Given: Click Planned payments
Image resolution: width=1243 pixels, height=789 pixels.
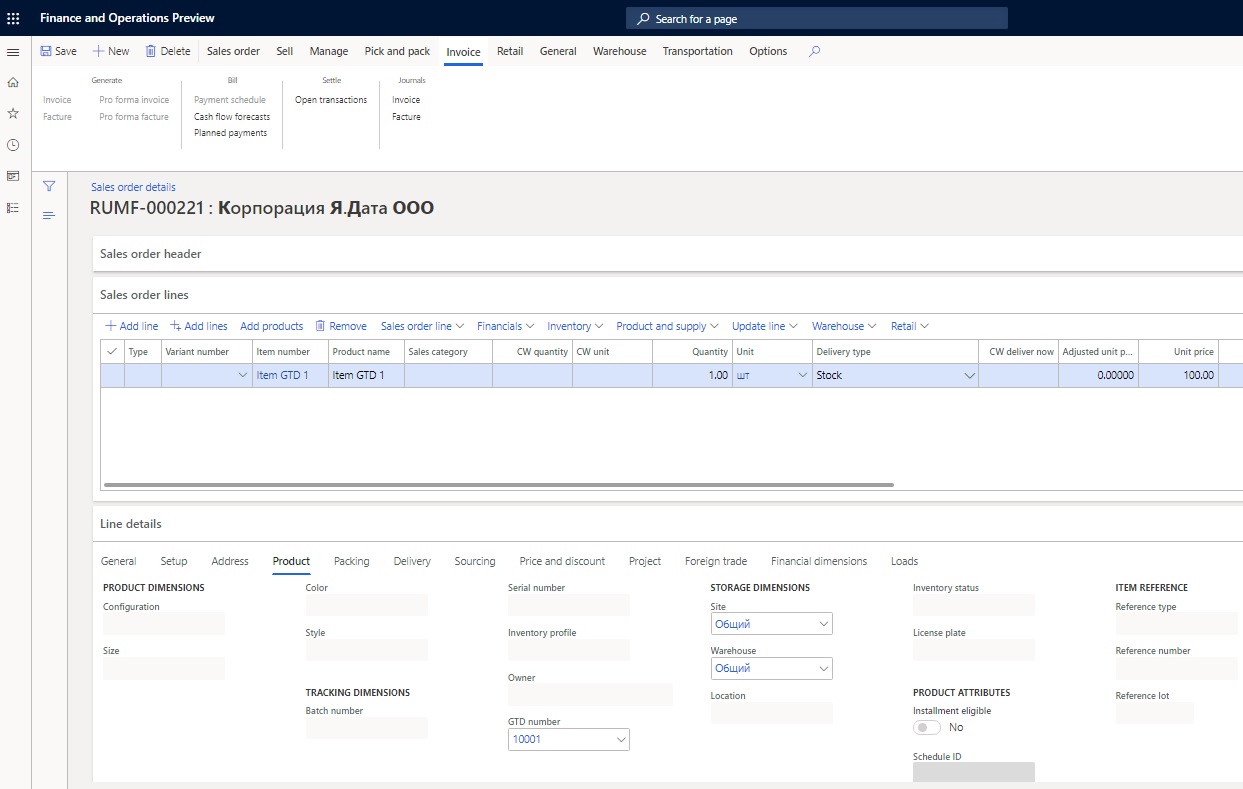Looking at the screenshot, I should click(231, 133).
